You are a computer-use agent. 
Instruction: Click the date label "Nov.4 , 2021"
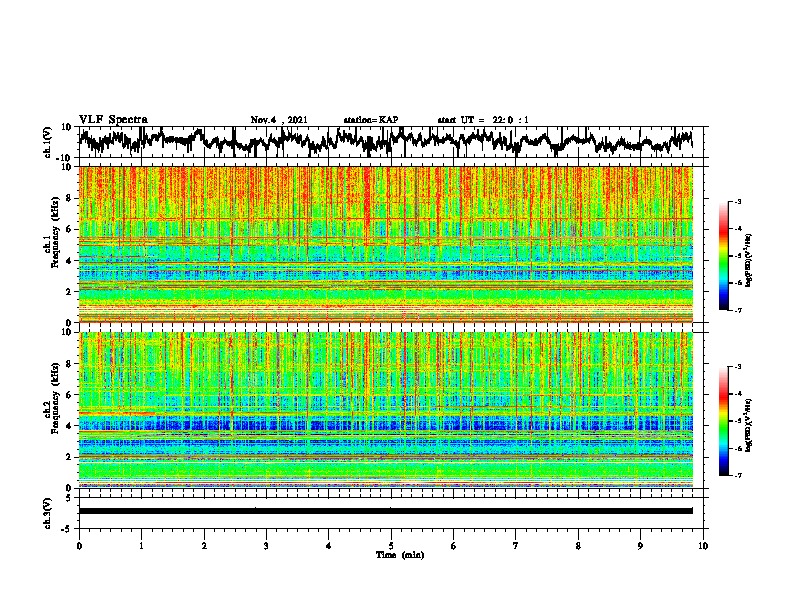point(279,120)
